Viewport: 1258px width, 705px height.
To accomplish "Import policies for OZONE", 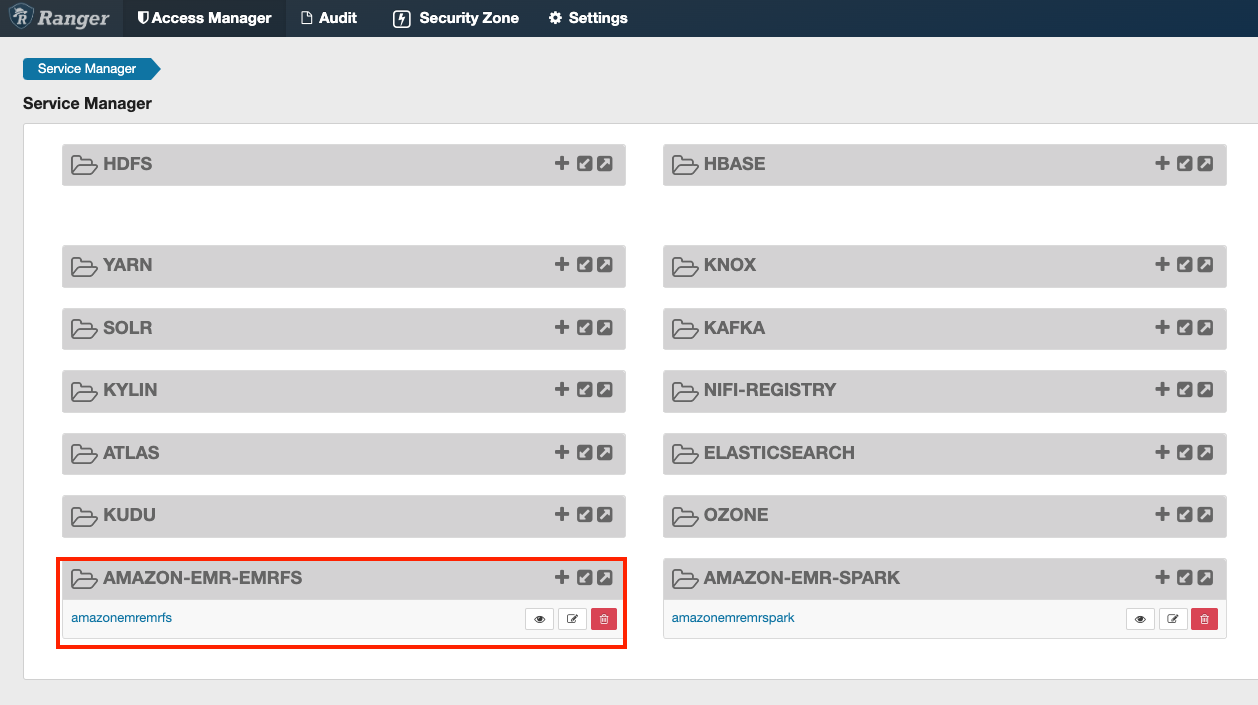I will pyautogui.click(x=1185, y=514).
